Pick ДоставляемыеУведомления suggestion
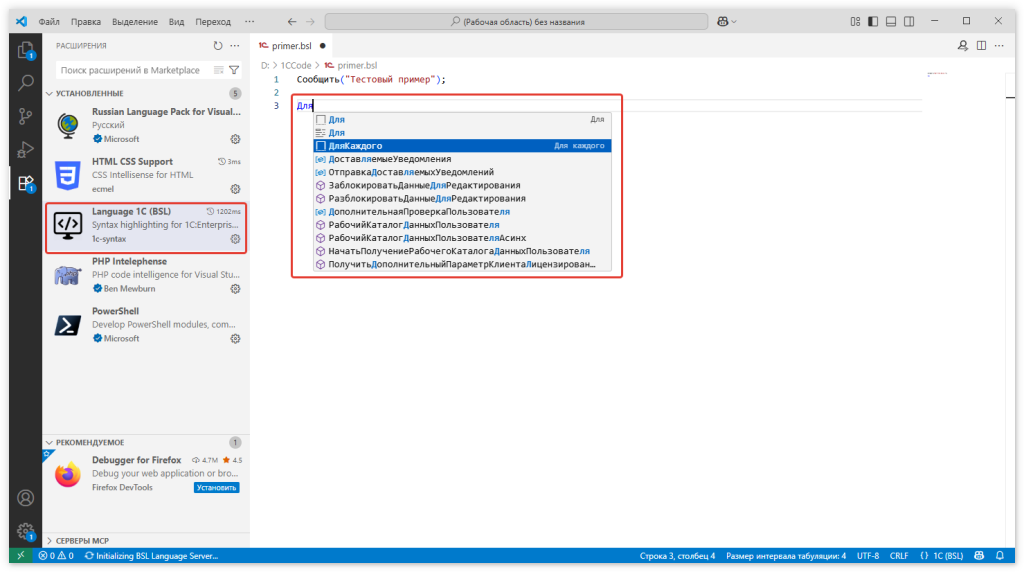 (x=462, y=159)
